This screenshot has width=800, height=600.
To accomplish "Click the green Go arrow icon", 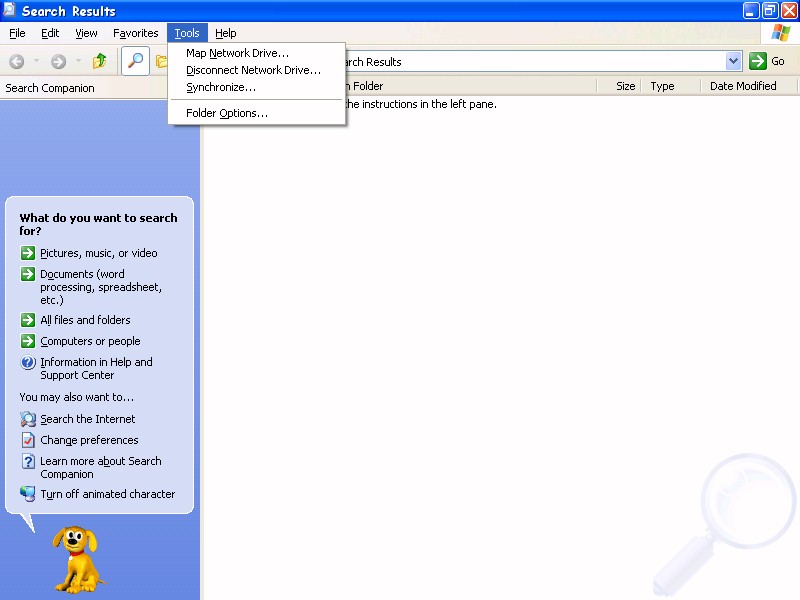I will (758, 61).
